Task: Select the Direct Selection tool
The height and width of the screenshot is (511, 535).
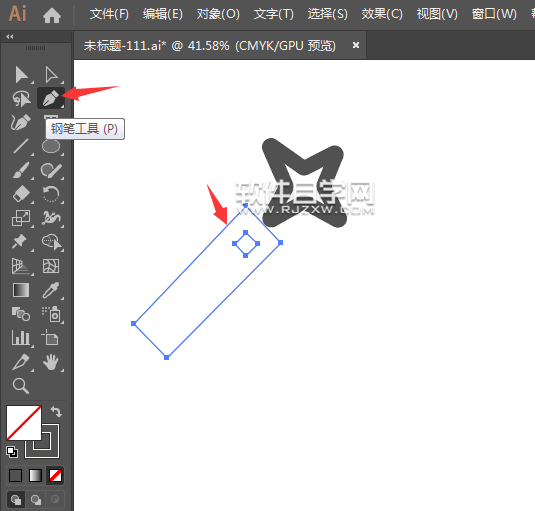Action: point(51,75)
